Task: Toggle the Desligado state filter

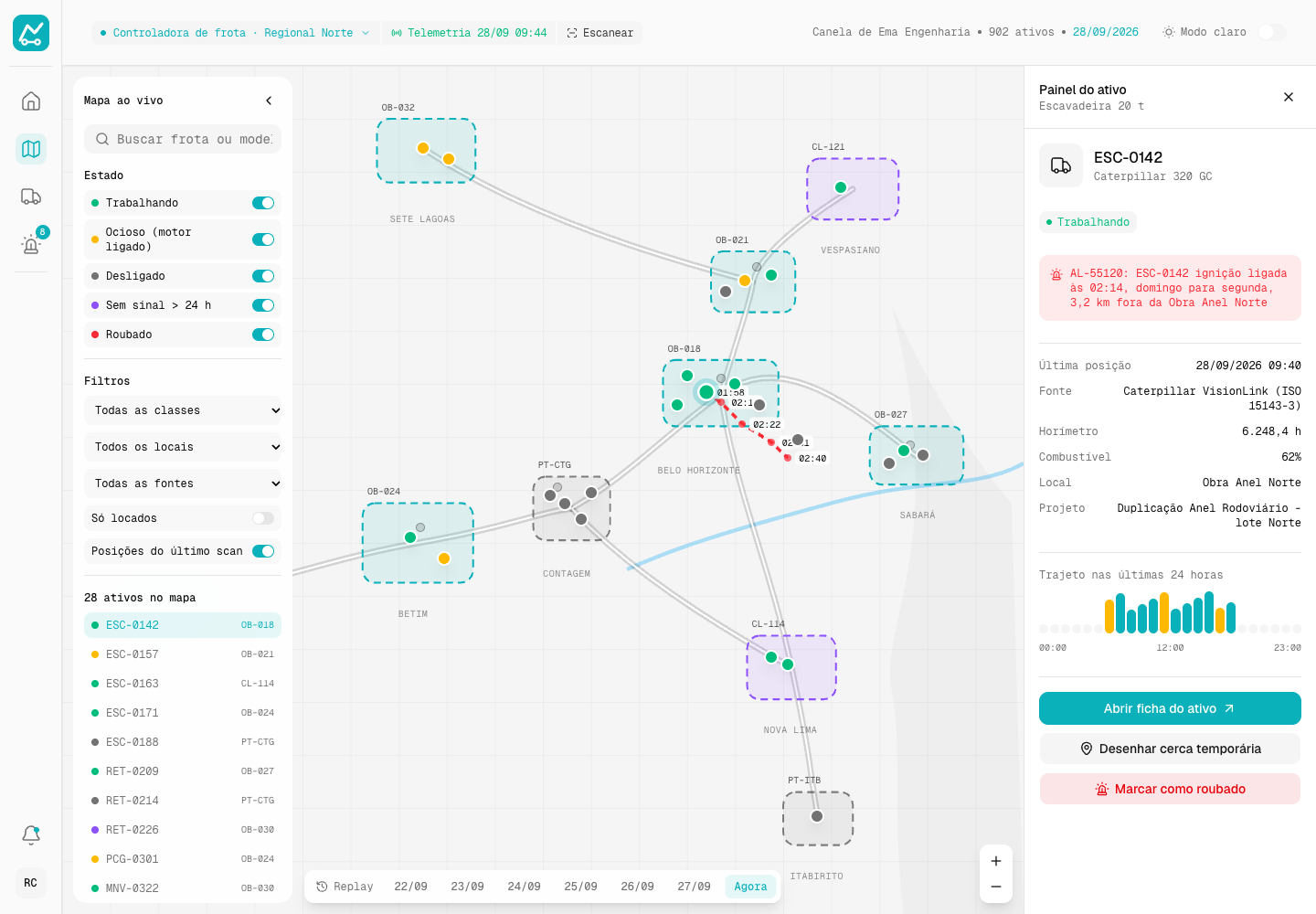Action: tap(263, 276)
